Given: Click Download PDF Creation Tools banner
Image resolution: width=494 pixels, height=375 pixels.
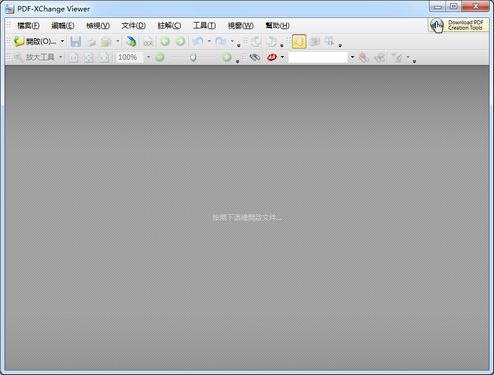Looking at the screenshot, I should point(458,25).
